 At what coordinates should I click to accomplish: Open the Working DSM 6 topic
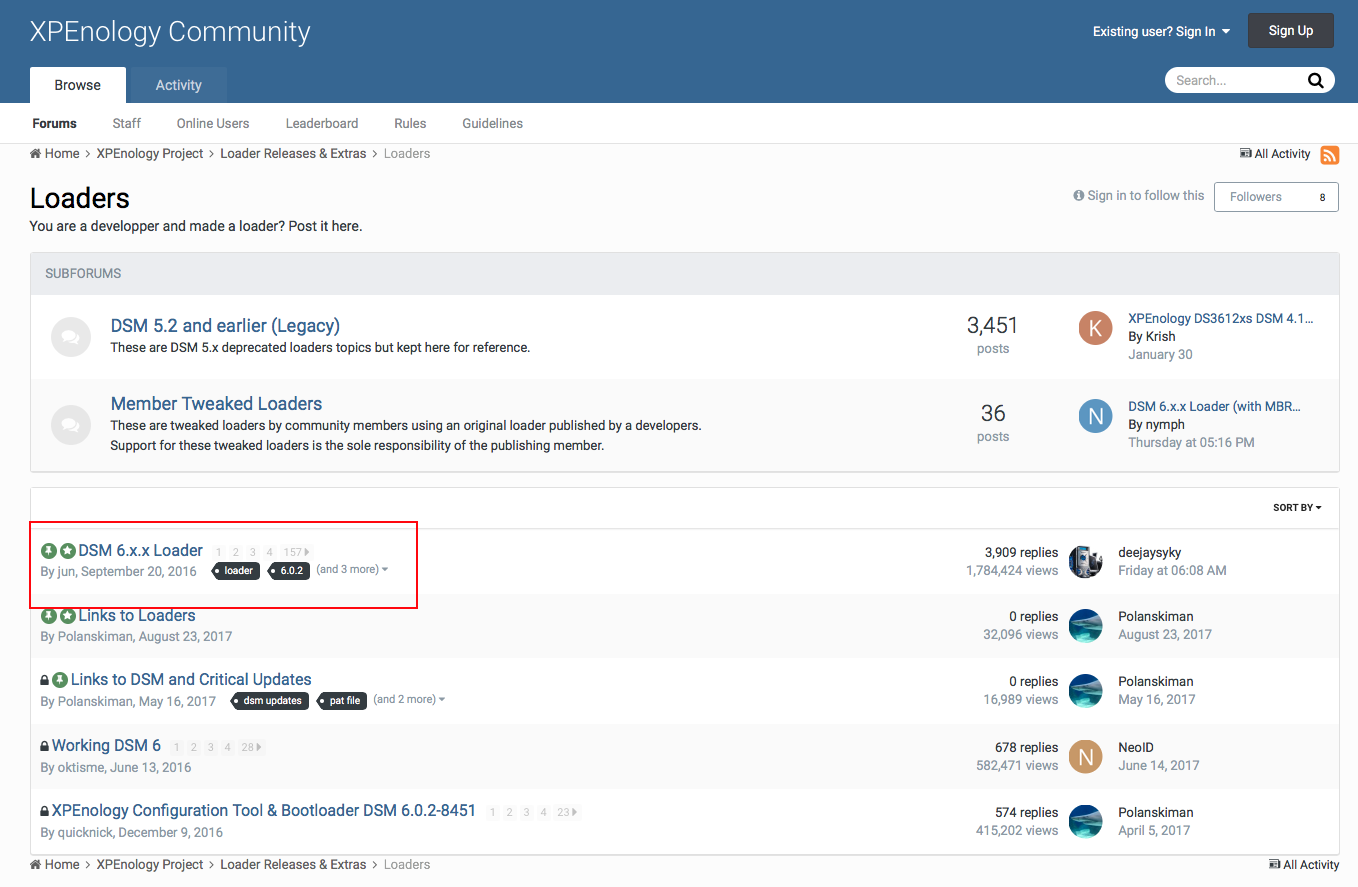point(106,745)
